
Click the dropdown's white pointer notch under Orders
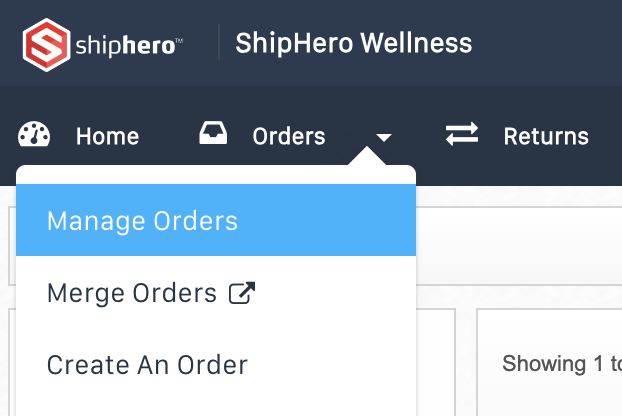click(x=367, y=156)
